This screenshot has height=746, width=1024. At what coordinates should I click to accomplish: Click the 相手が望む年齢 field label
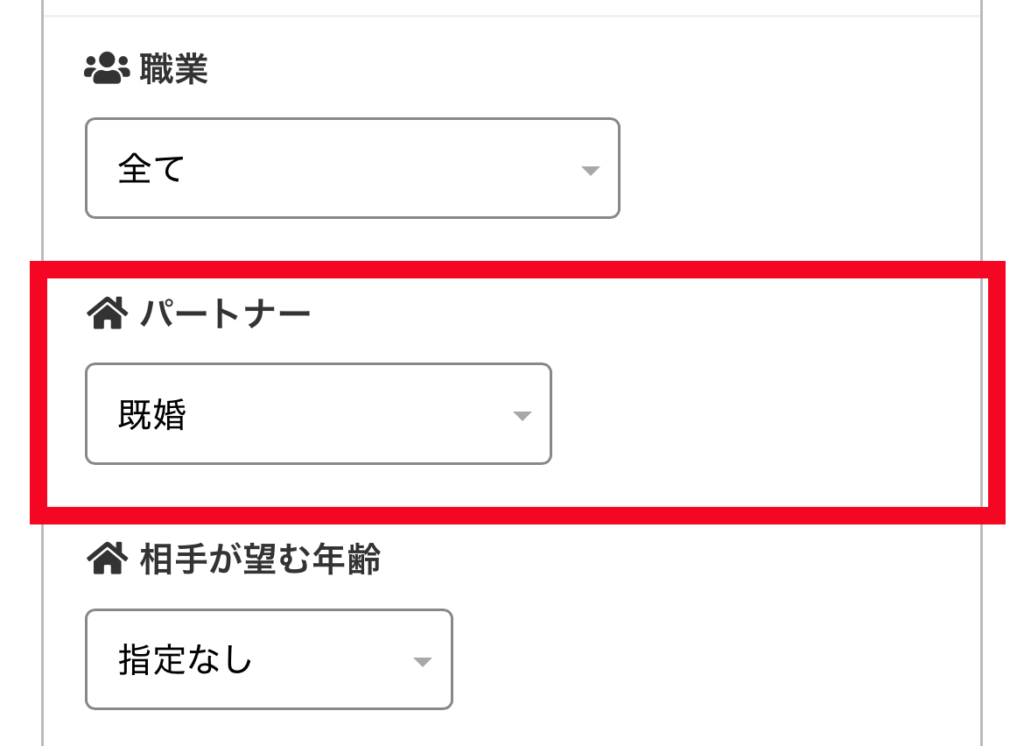click(260, 560)
